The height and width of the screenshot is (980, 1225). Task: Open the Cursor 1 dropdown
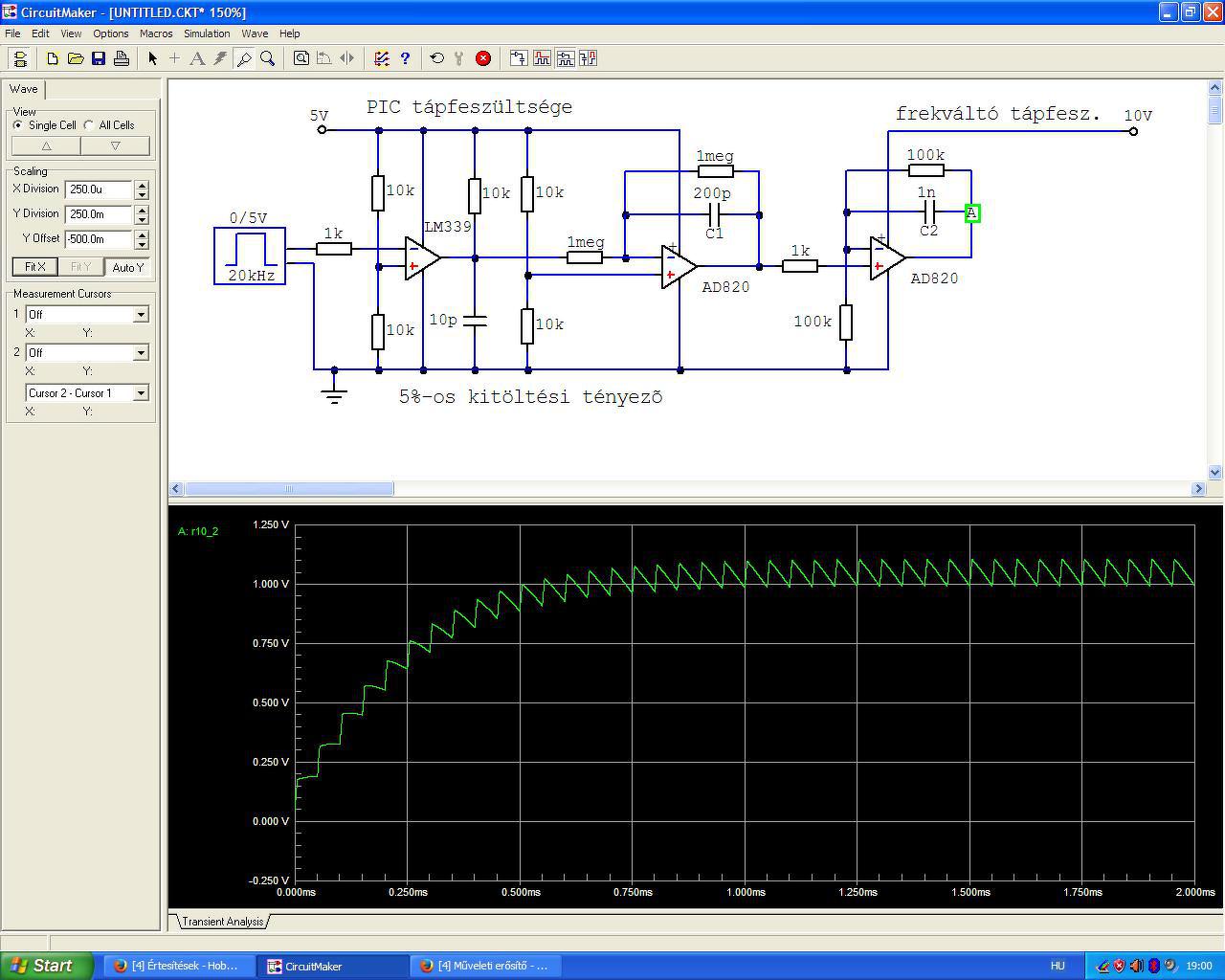141,314
